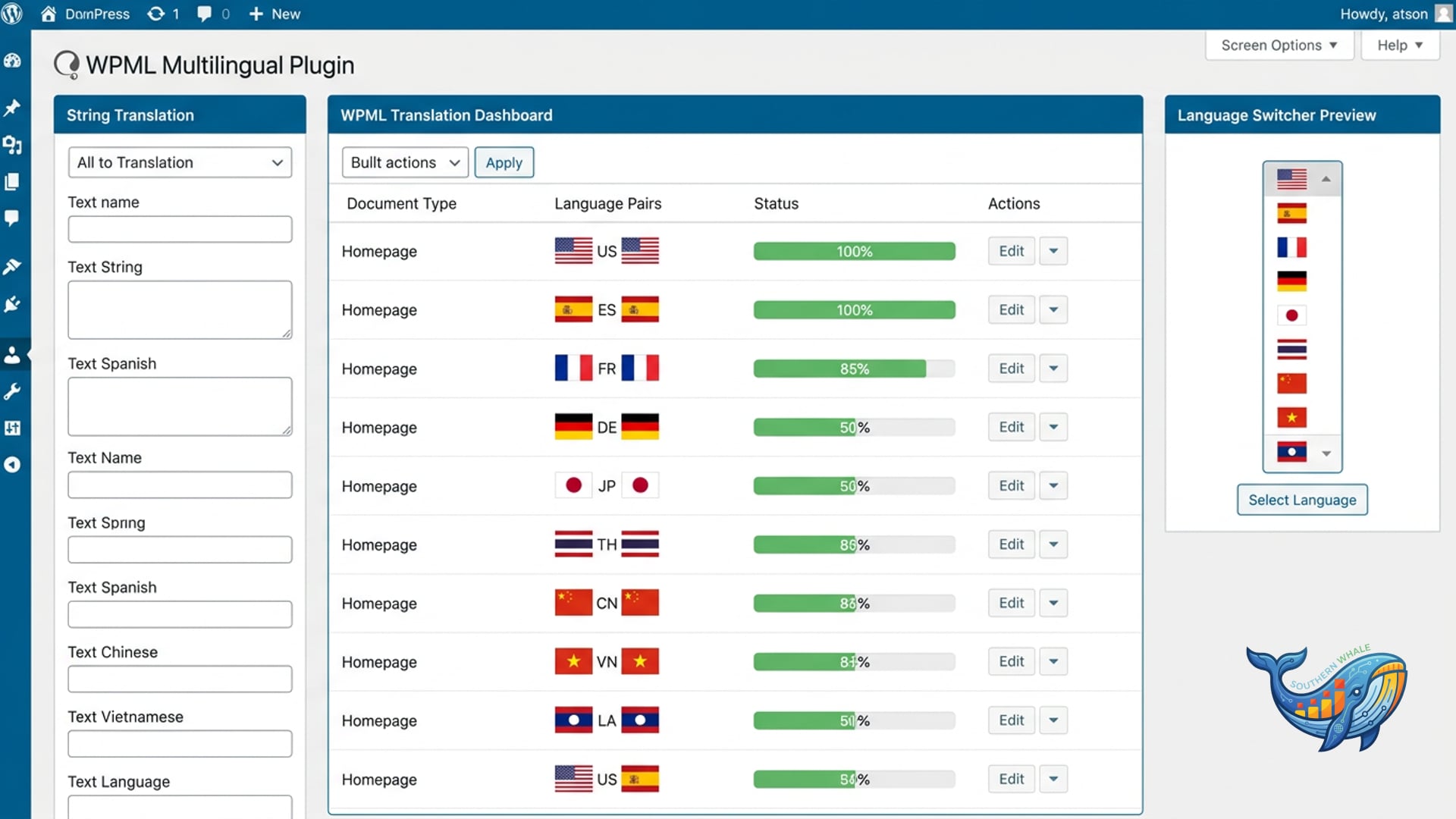
Task: Click the Text Chinese input field
Action: pos(180,679)
